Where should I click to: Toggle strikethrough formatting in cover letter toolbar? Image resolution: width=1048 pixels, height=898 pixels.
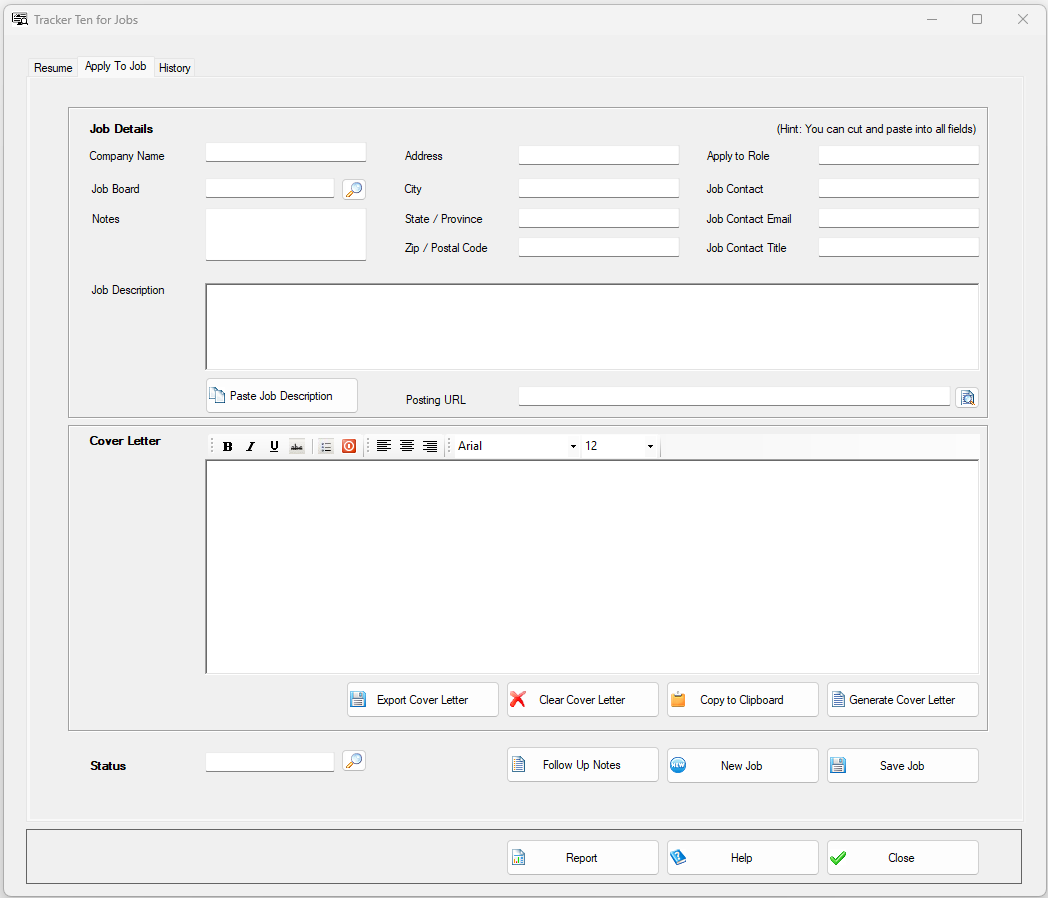297,446
